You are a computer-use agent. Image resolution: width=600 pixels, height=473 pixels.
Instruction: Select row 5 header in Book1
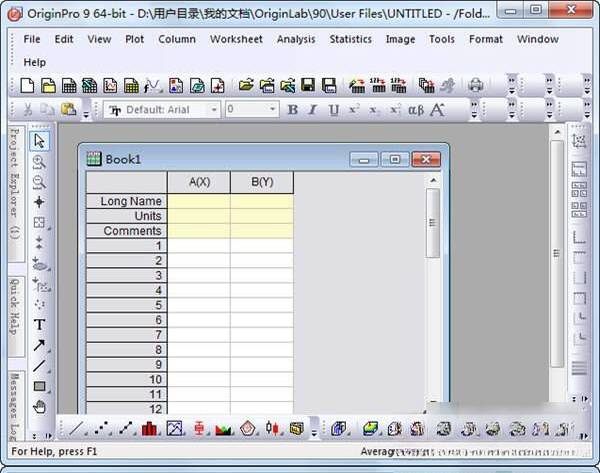pos(127,305)
